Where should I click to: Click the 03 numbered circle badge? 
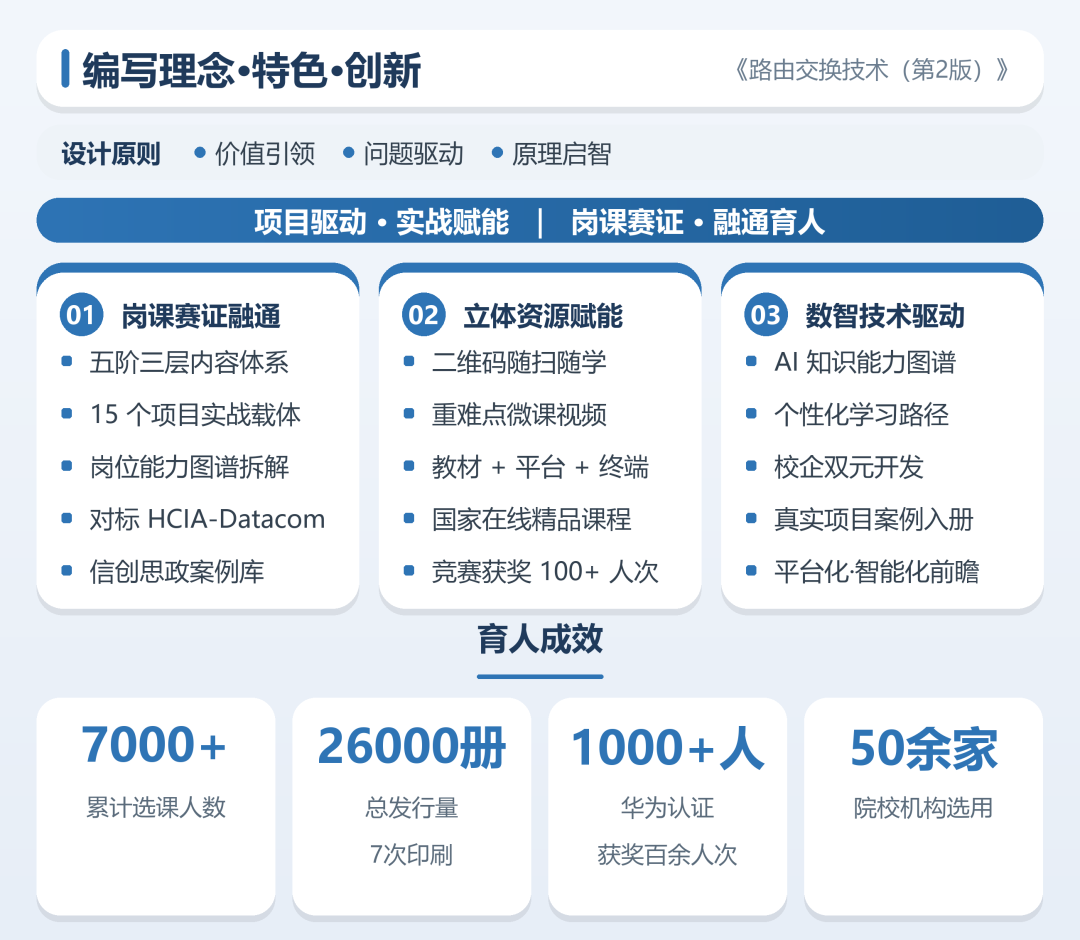[766, 315]
